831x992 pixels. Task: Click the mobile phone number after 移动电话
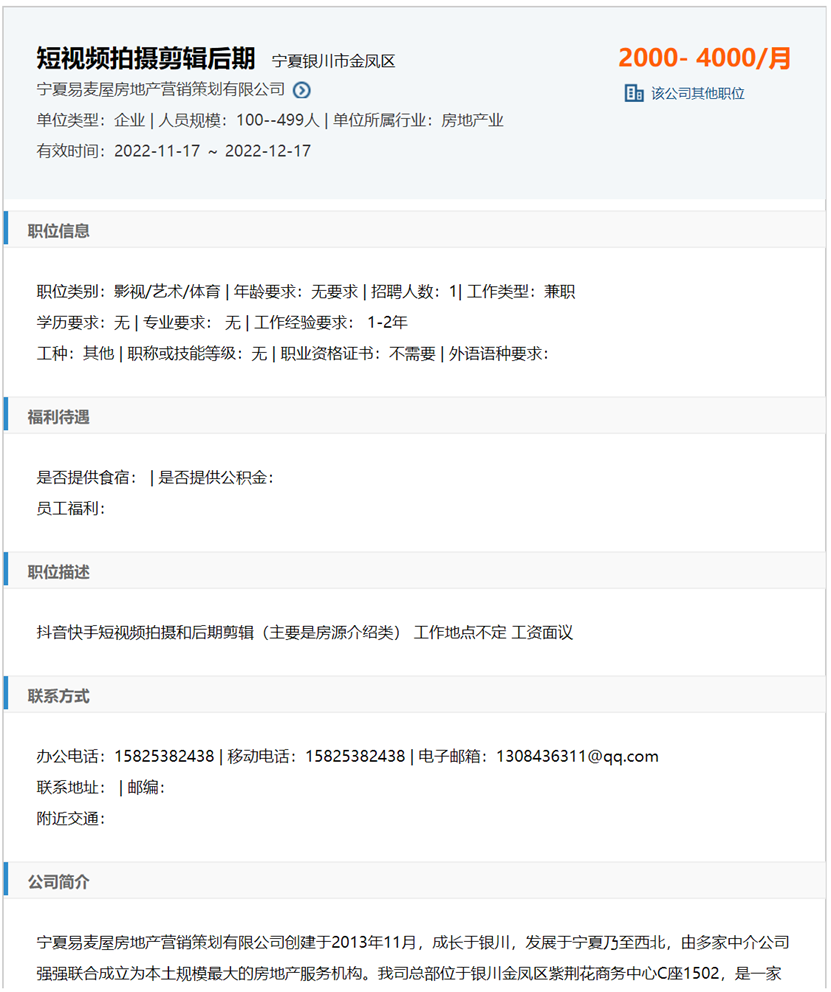355,756
